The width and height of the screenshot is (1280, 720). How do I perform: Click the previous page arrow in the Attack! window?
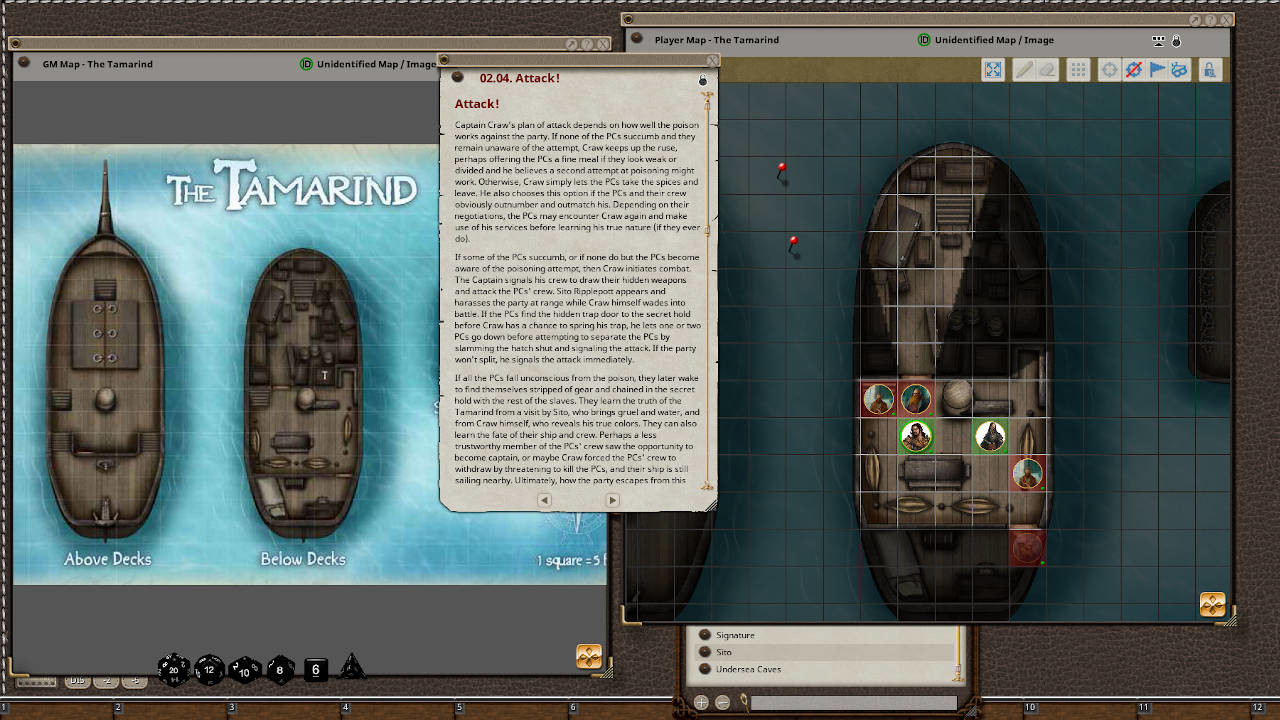coord(544,499)
